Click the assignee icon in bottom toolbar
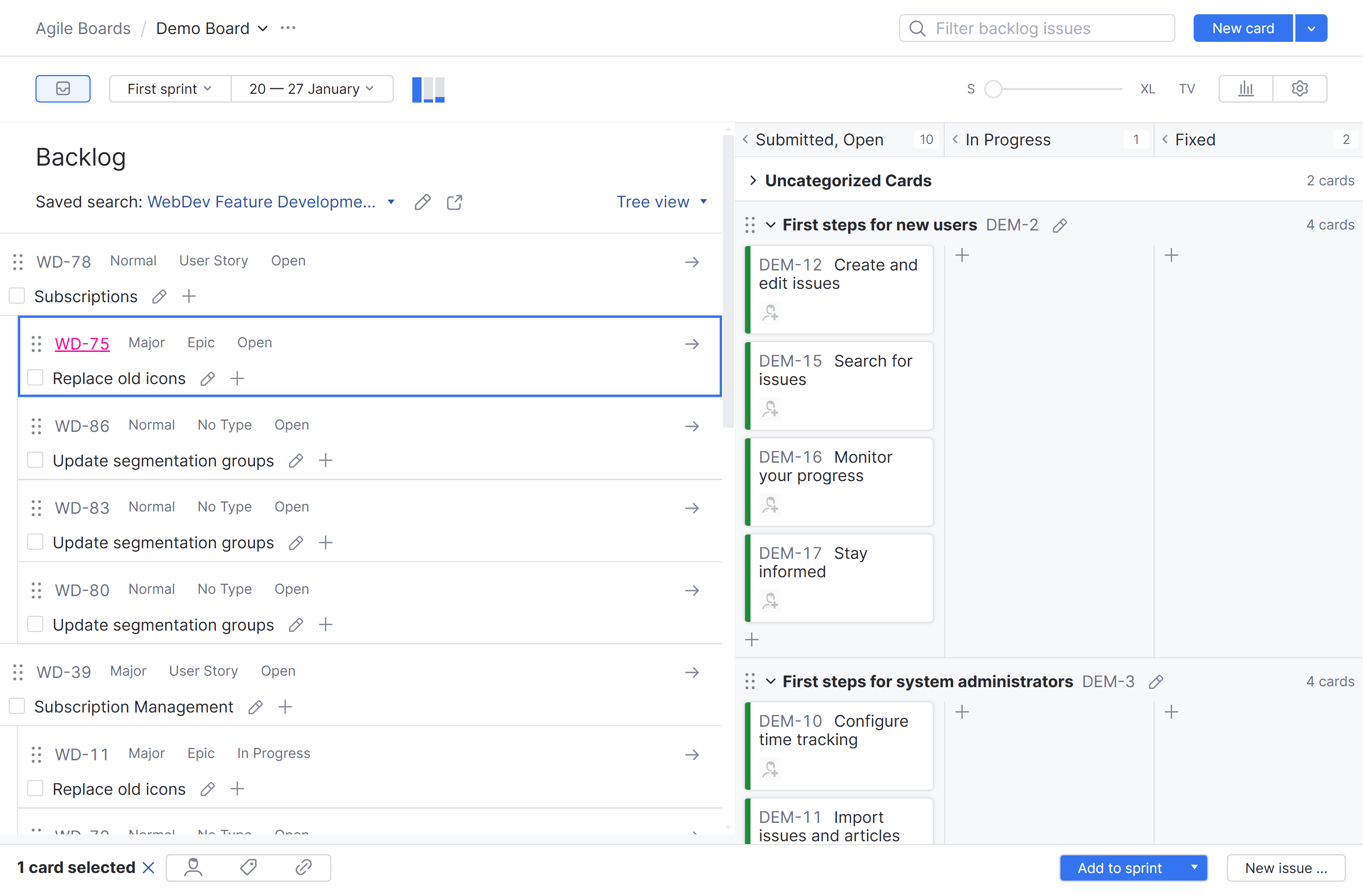Screen dimensions: 1363x896 click(193, 867)
